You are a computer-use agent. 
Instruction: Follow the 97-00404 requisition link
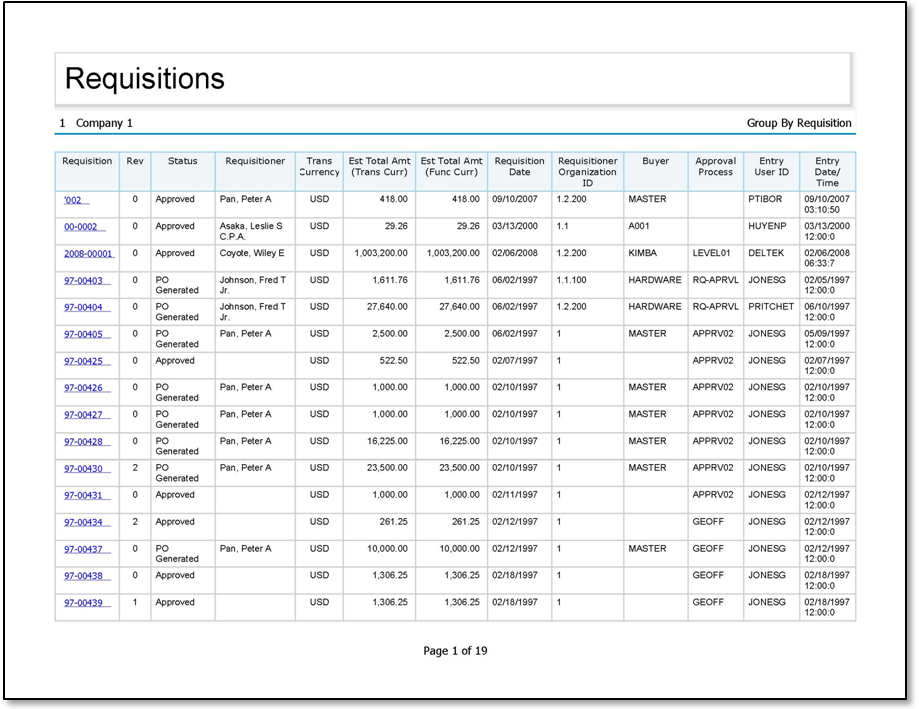(83, 308)
